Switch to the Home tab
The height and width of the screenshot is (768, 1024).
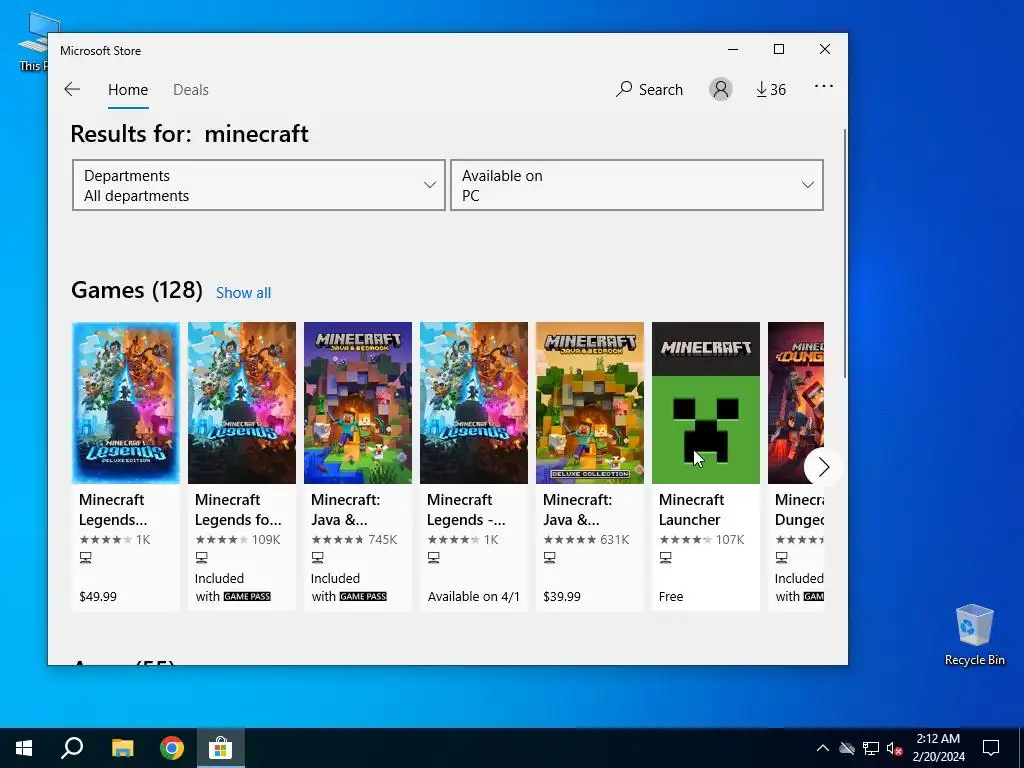point(128,89)
